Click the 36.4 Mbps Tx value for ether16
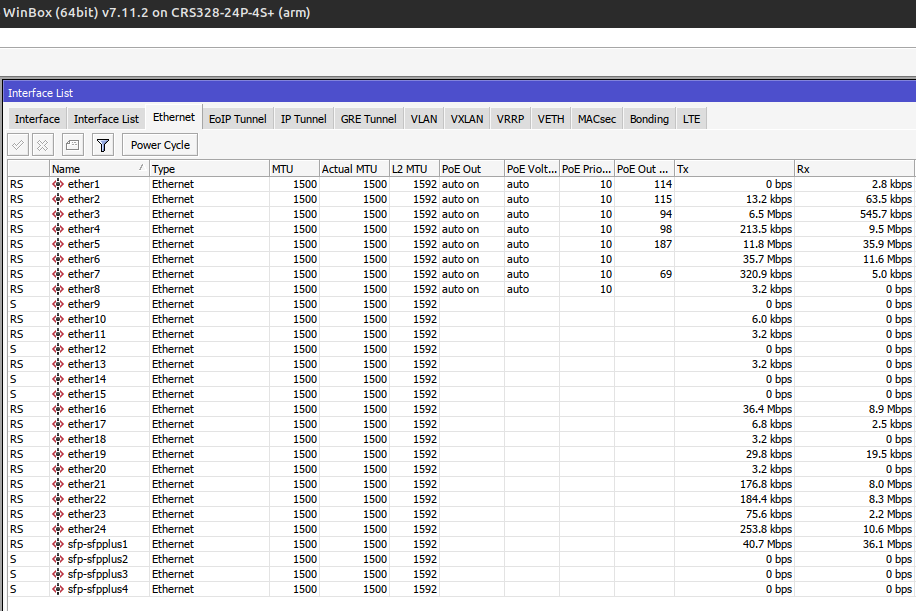This screenshot has width=916, height=611. tap(767, 409)
